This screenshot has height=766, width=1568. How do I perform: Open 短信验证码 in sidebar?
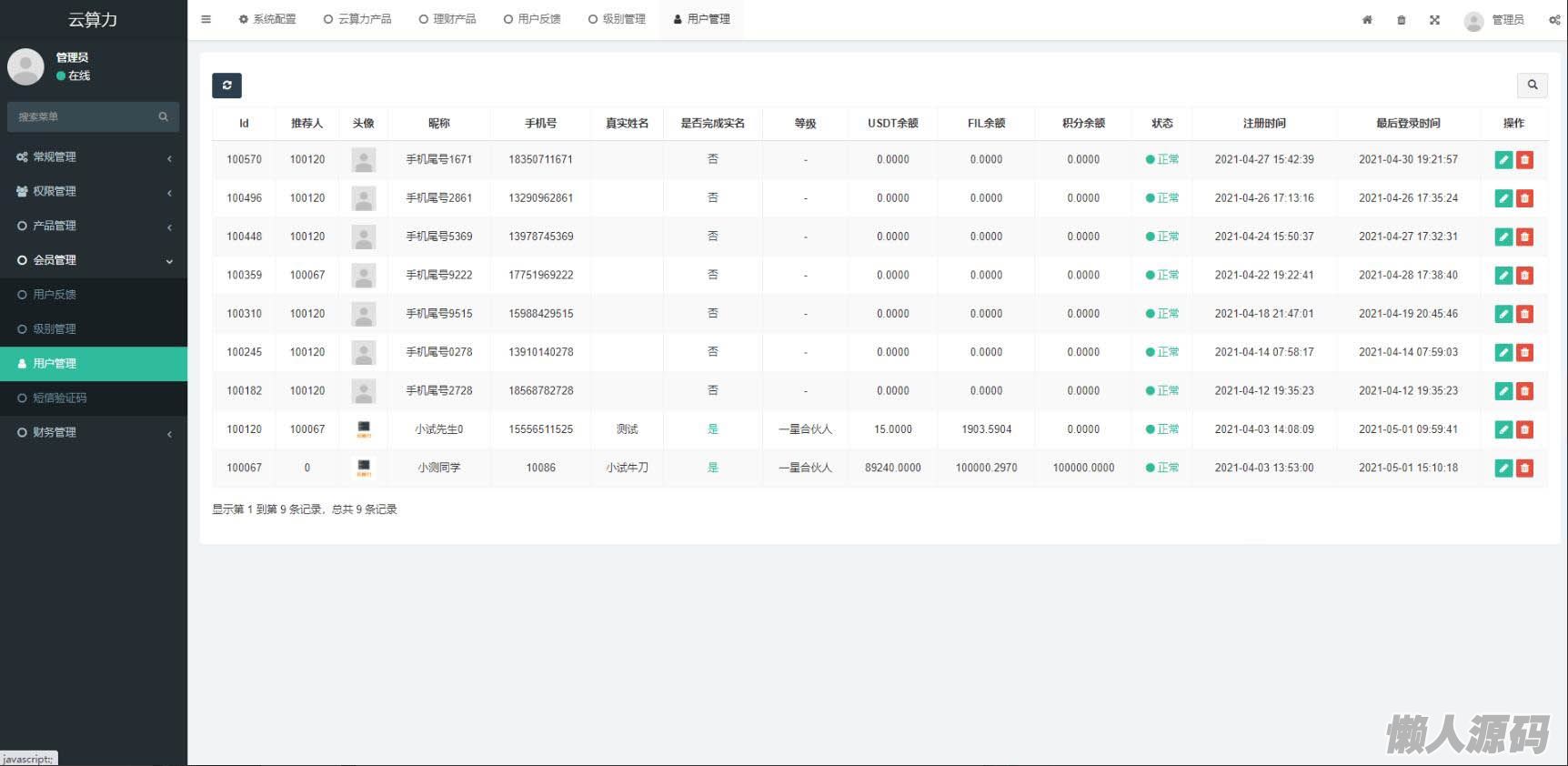[60, 398]
